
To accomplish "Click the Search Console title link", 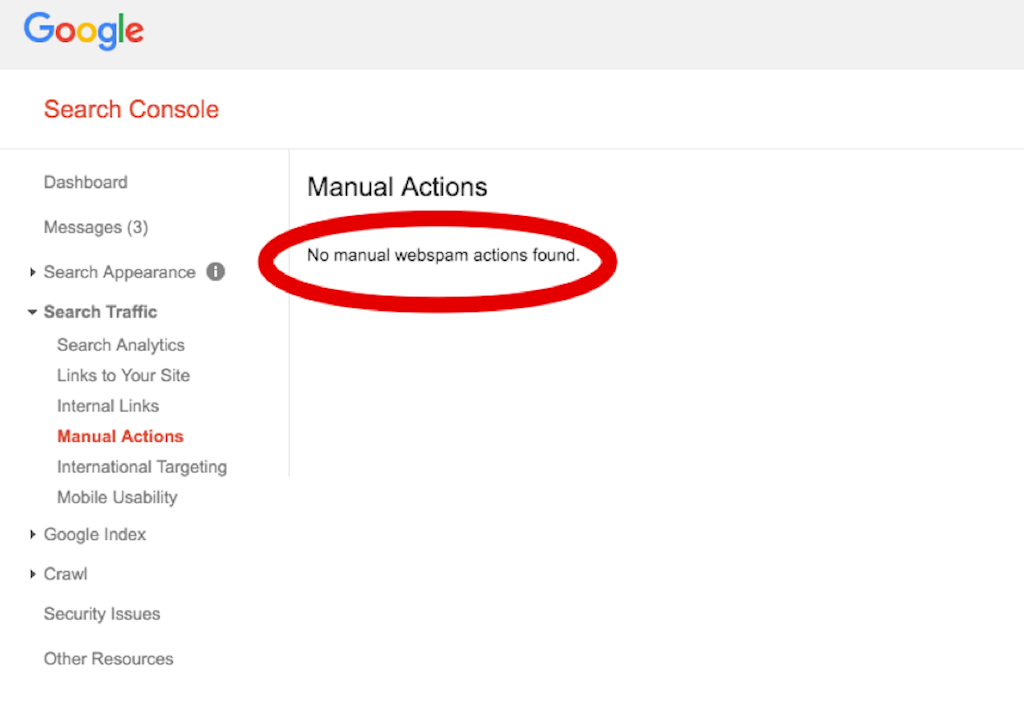I will (131, 109).
